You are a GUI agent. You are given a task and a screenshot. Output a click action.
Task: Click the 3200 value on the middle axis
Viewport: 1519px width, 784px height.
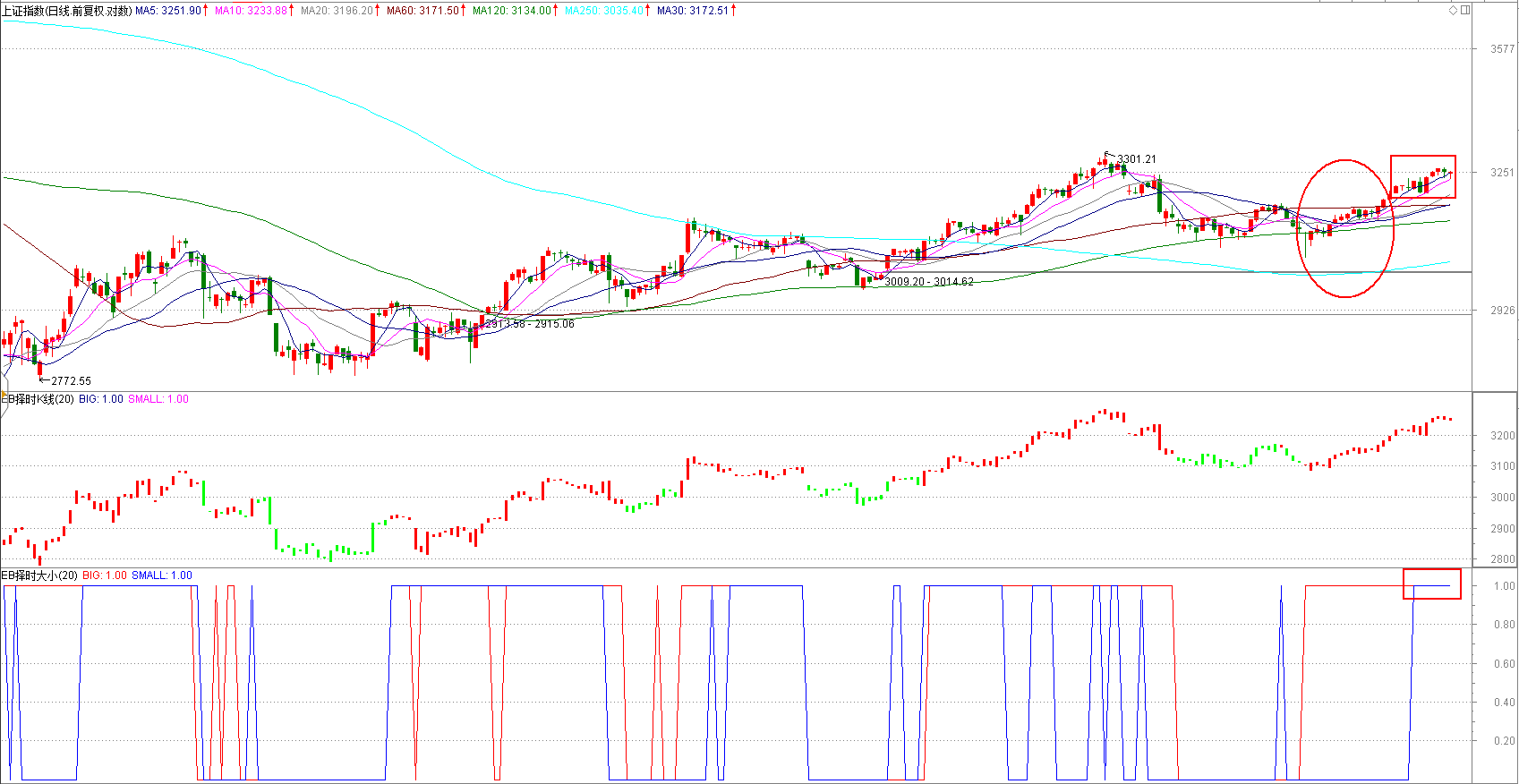(x=1502, y=436)
